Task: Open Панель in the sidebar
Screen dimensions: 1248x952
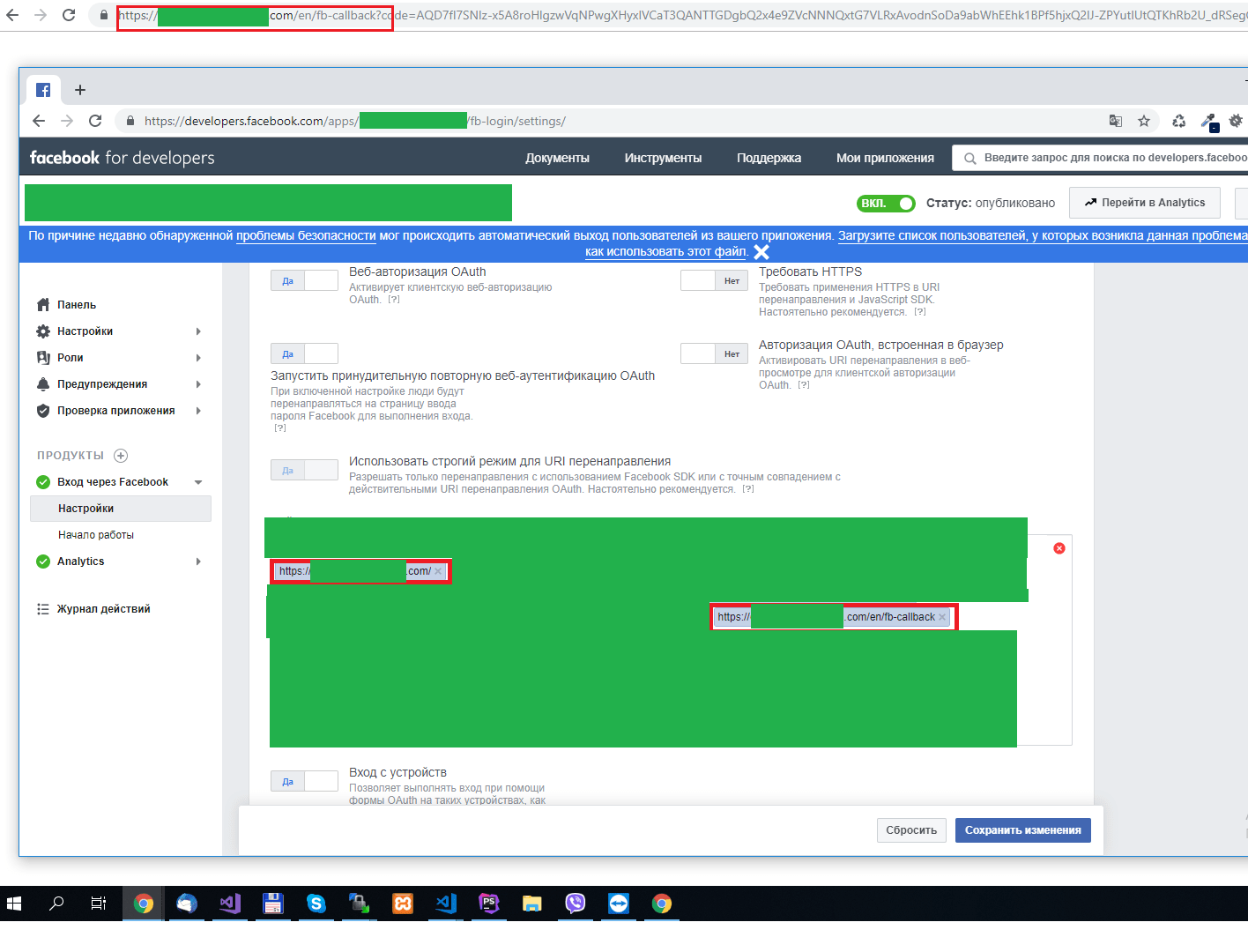Action: (x=77, y=305)
